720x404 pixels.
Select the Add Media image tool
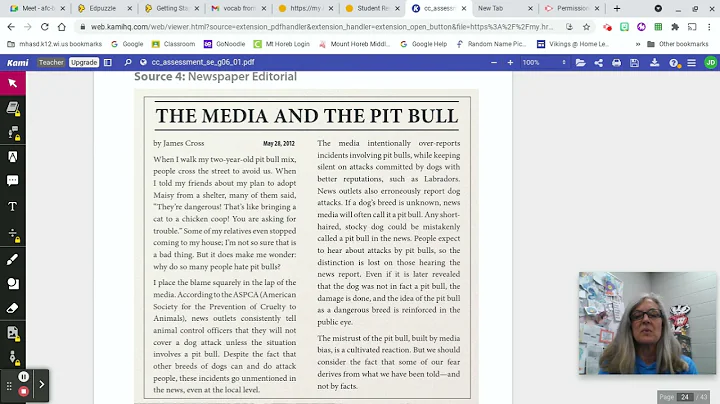point(12,333)
